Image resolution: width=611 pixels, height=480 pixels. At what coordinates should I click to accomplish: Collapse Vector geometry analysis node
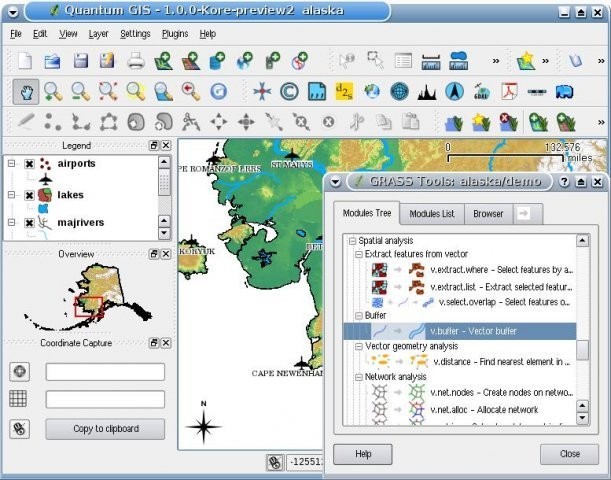(358, 346)
